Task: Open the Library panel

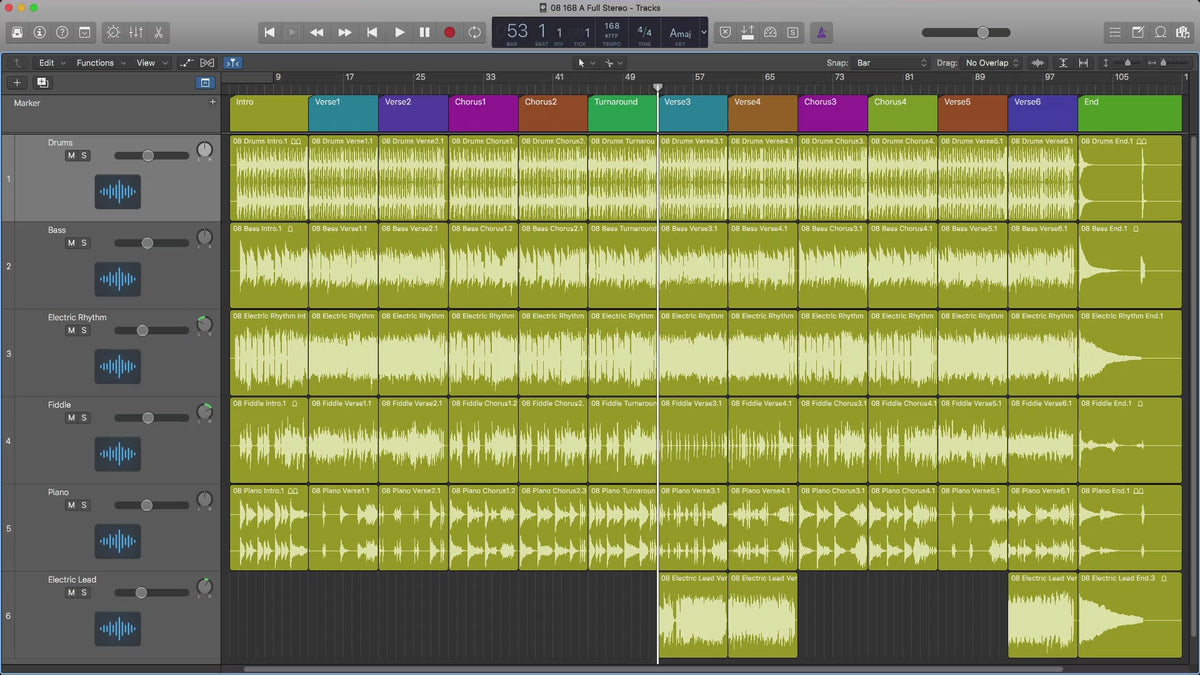Action: click(x=16, y=32)
